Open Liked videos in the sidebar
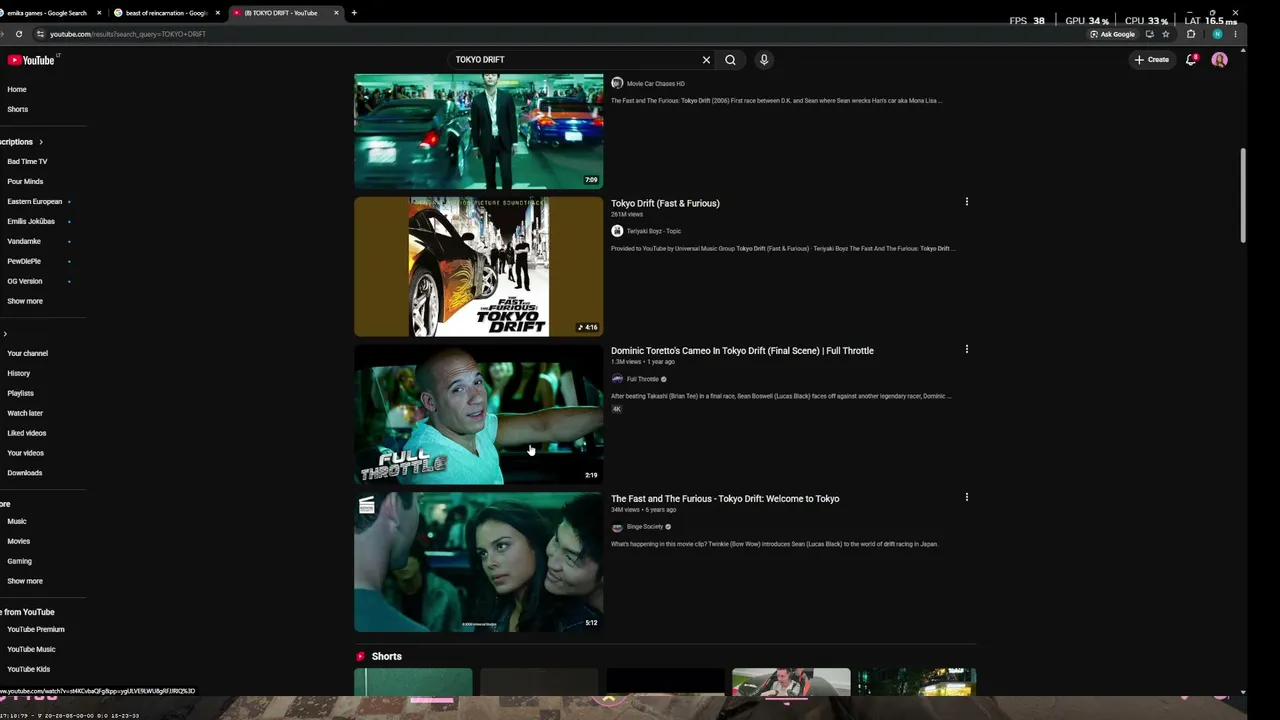 tap(27, 433)
